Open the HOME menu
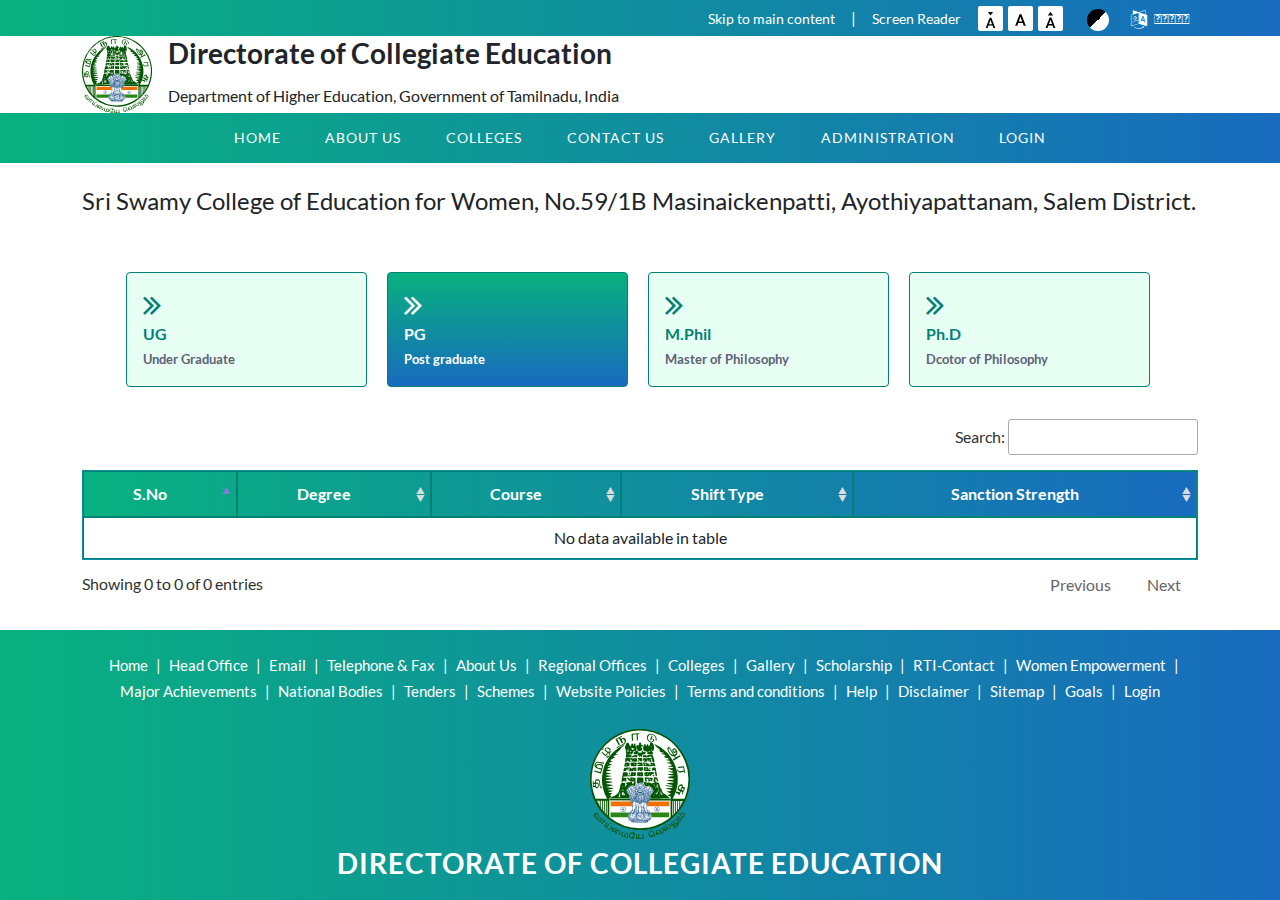The width and height of the screenshot is (1280, 900). point(257,138)
